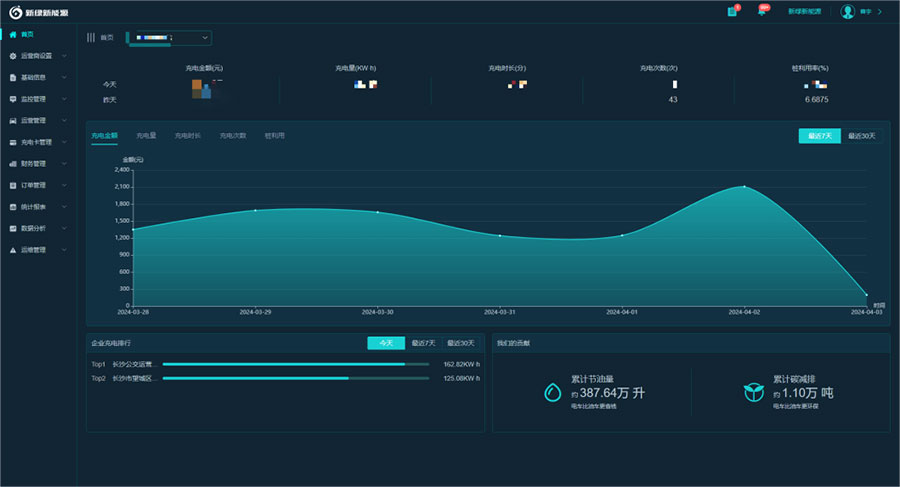The width and height of the screenshot is (900, 487).
Task: Click the user avatar icon
Action: click(848, 12)
